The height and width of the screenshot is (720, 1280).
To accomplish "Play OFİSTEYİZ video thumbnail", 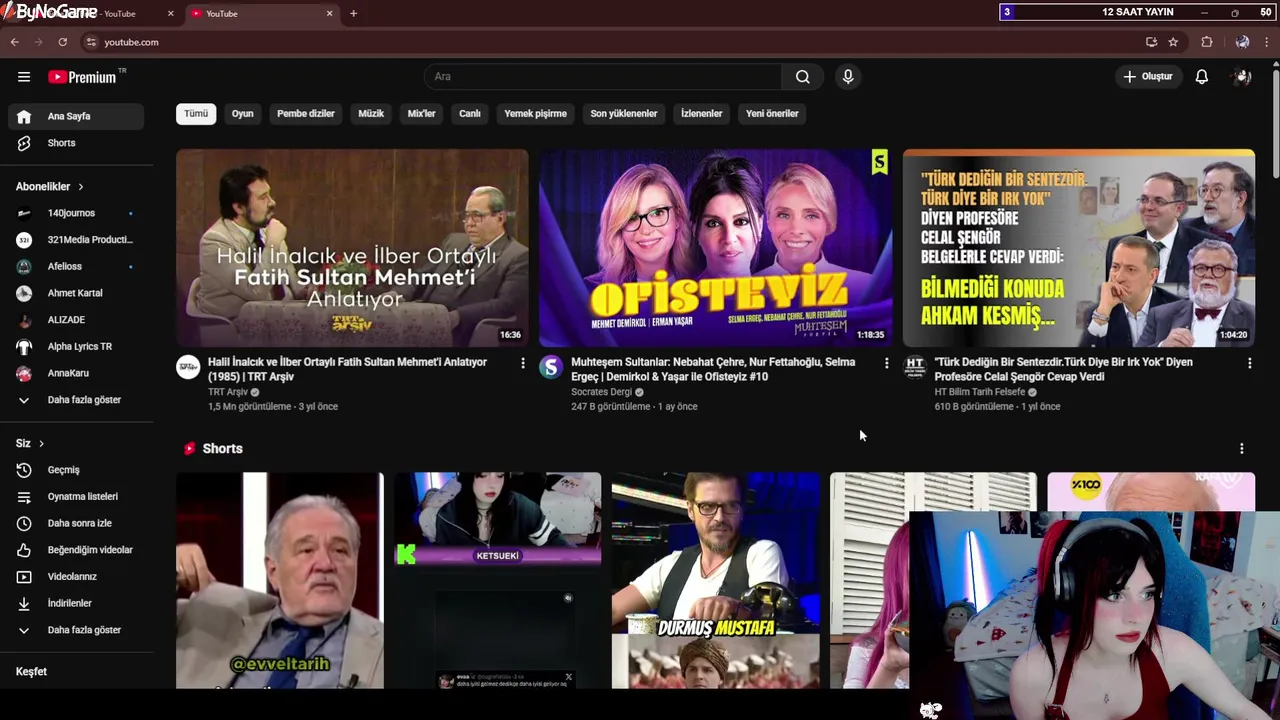I will point(715,248).
